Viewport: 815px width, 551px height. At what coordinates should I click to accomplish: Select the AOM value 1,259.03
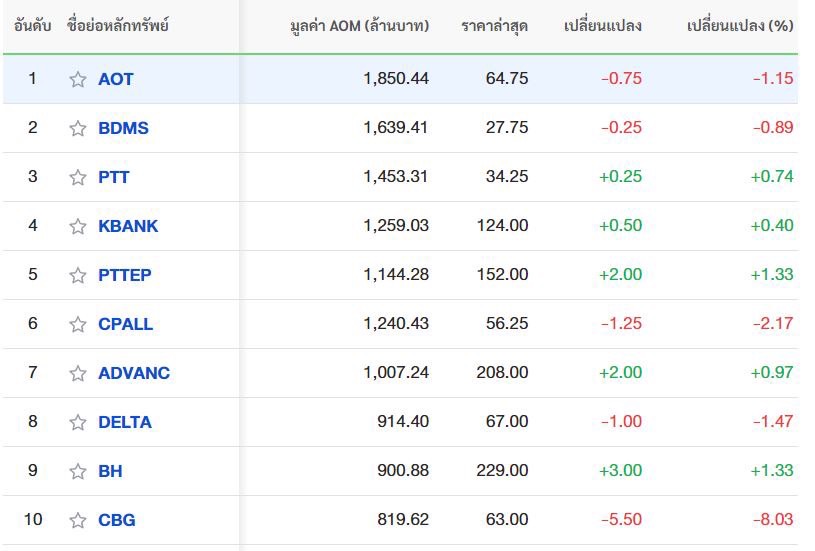[x=396, y=225]
